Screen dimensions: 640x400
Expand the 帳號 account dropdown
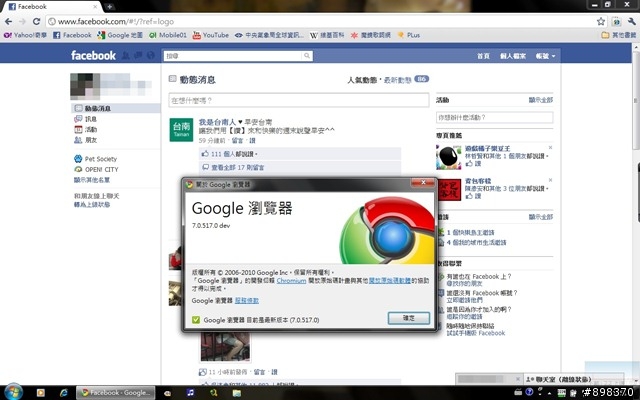[x=545, y=56]
